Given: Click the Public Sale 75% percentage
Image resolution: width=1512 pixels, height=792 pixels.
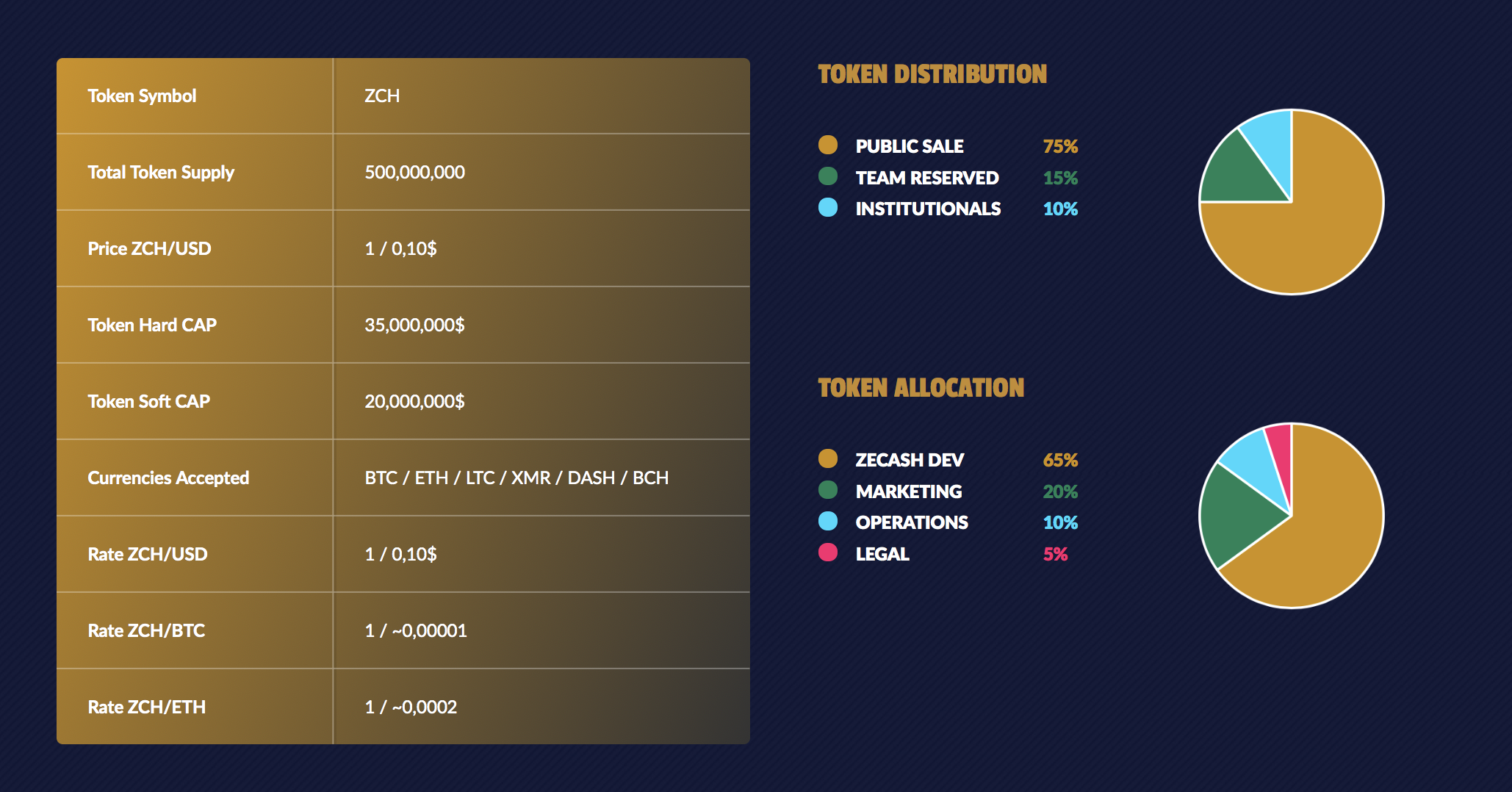Looking at the screenshot, I should (x=1060, y=146).
